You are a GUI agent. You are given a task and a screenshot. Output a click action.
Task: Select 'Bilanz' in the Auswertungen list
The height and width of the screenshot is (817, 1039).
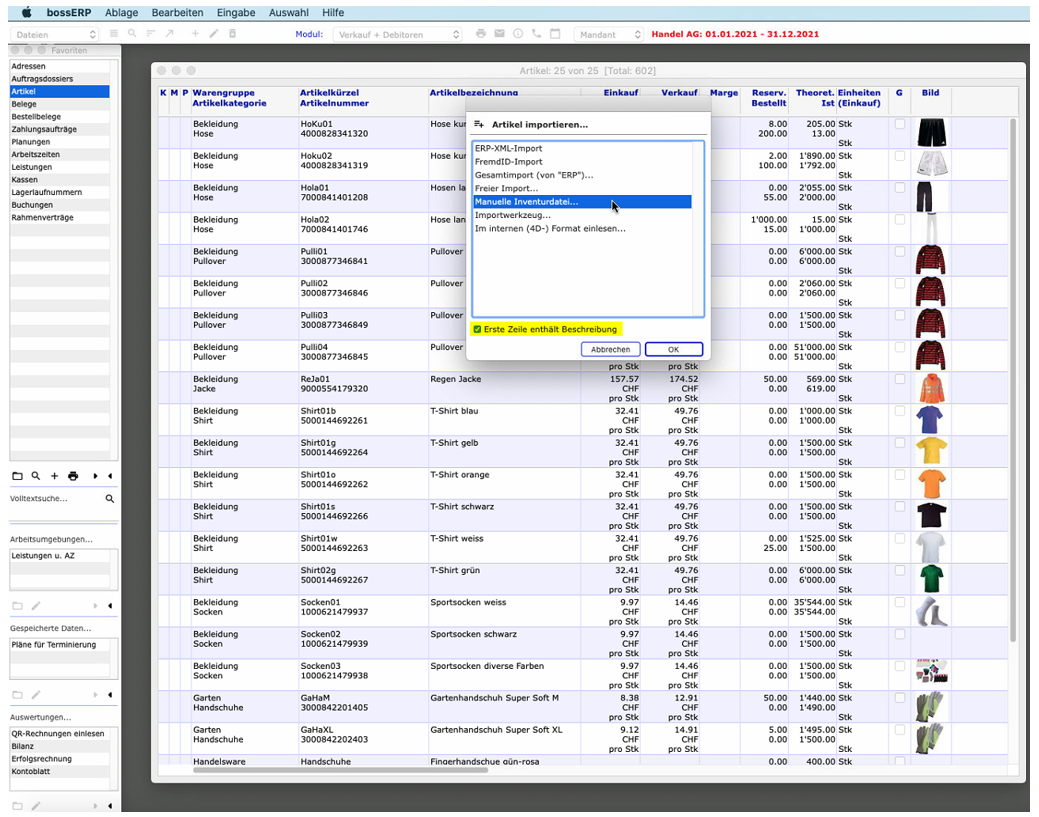point(23,746)
